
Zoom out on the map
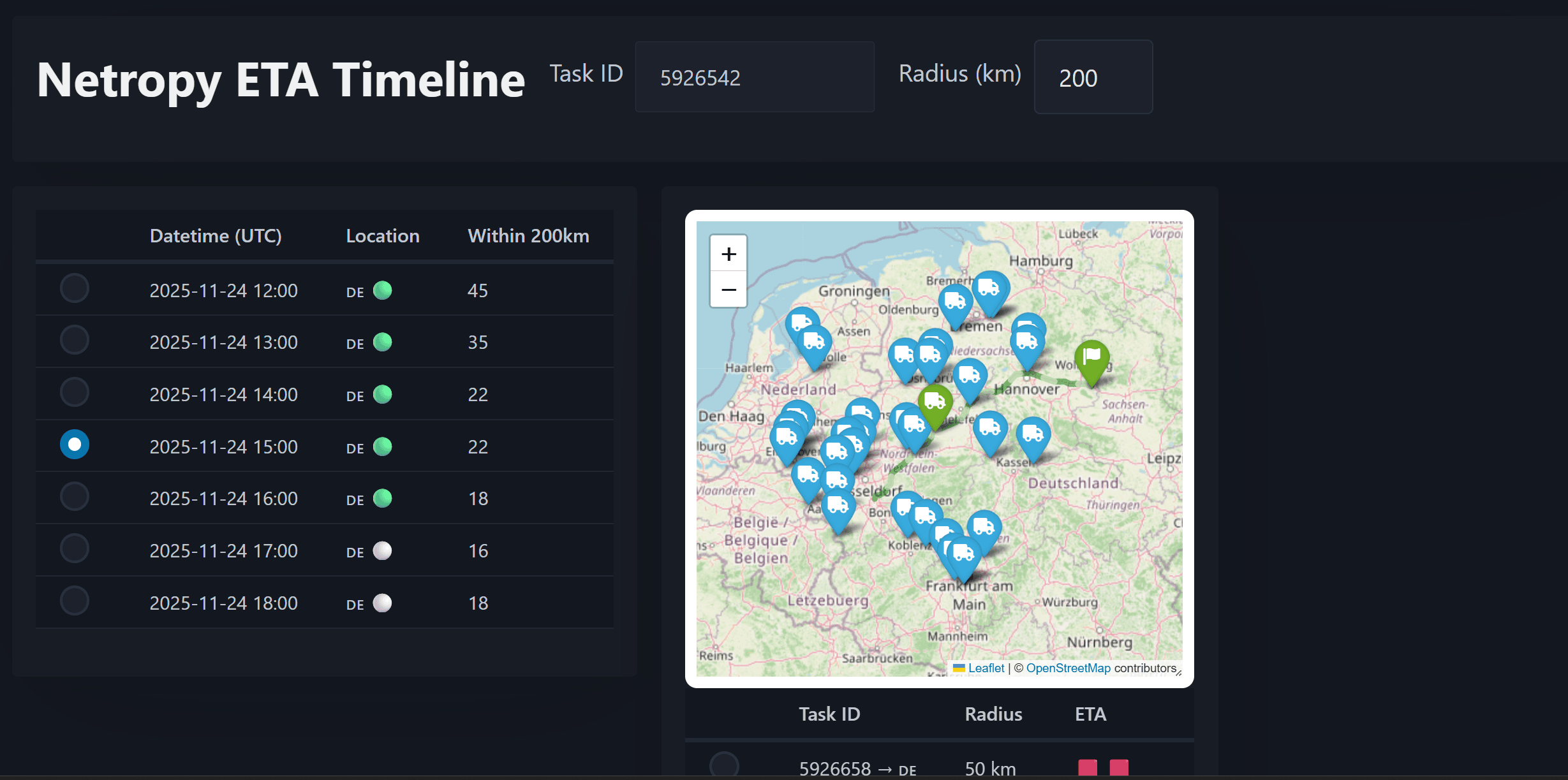(x=729, y=290)
